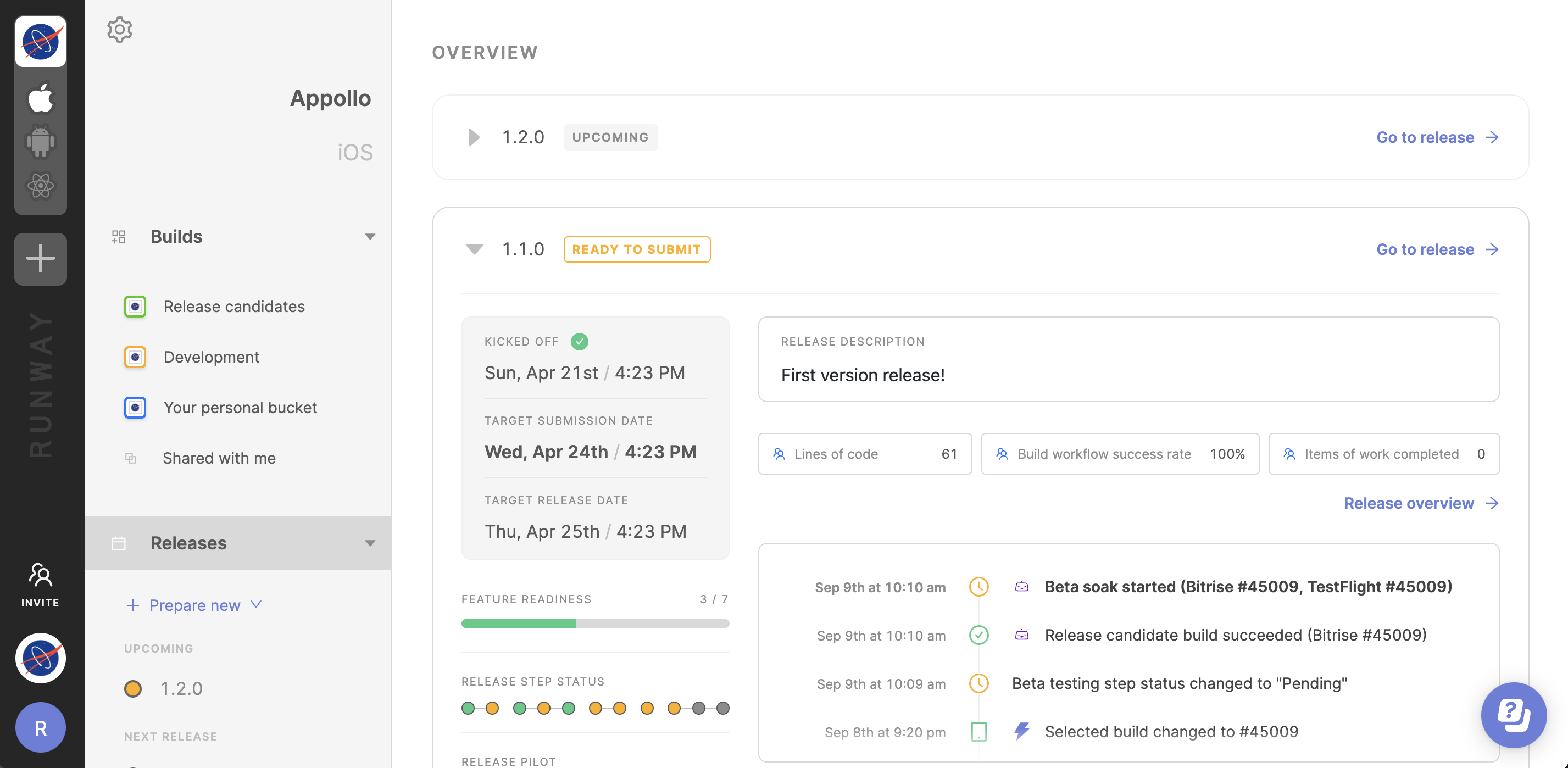Open the settings gear icon
The width and height of the screenshot is (1568, 768).
pos(119,29)
